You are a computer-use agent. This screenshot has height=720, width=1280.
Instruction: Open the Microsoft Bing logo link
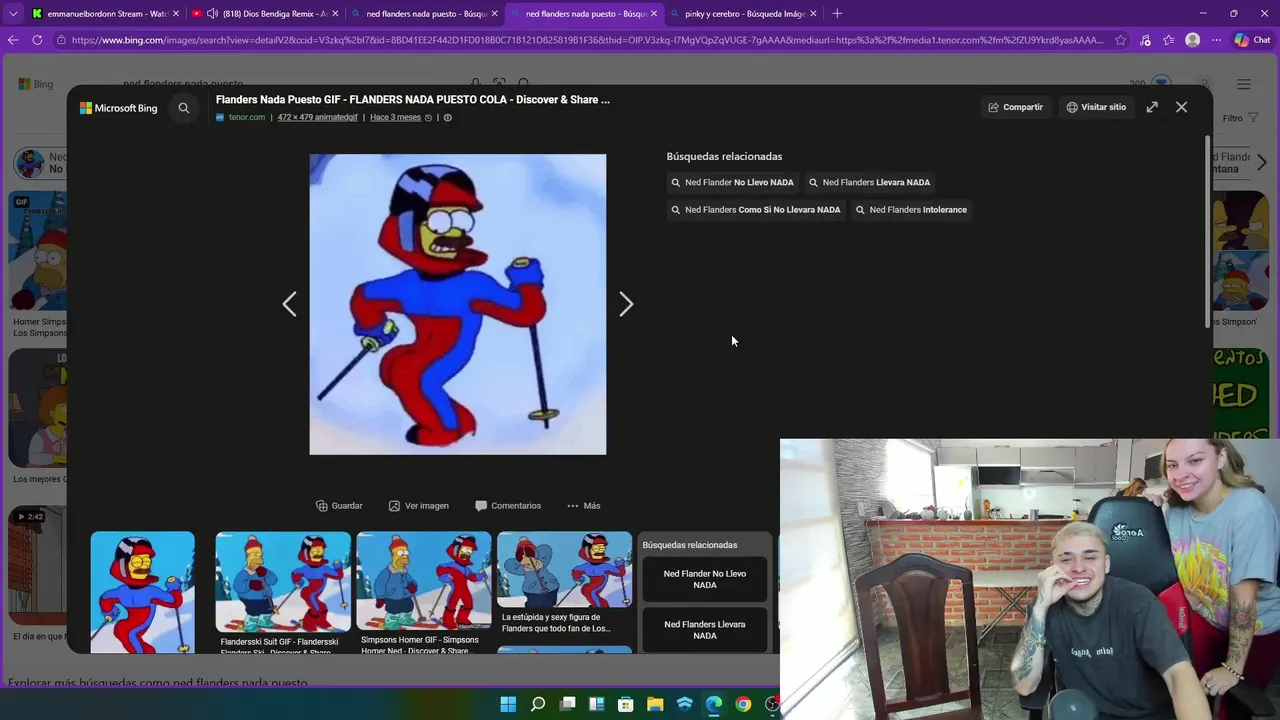[x=119, y=108]
